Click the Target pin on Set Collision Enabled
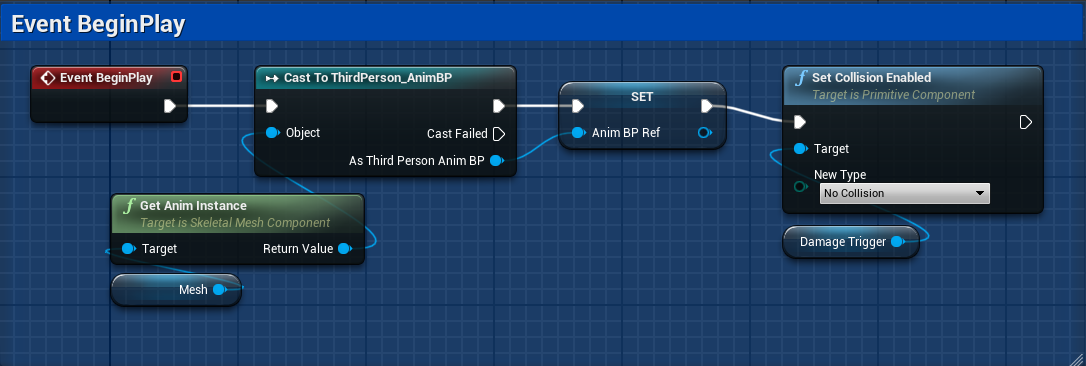Image resolution: width=1086 pixels, height=366 pixels. tap(801, 148)
